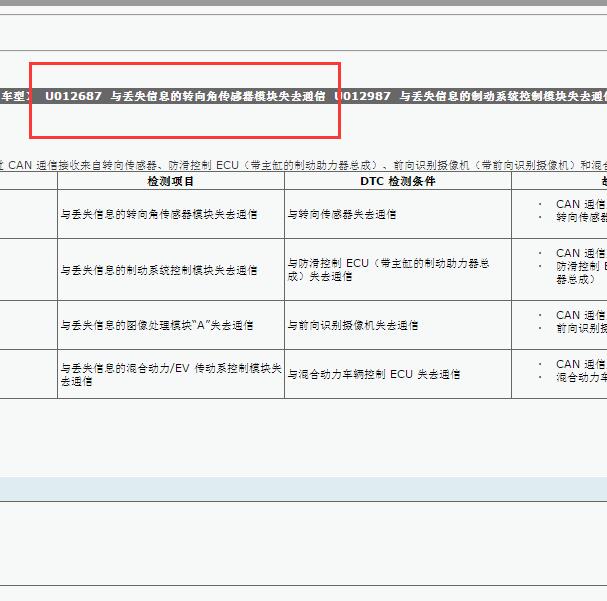Click cell 与丢失信息的图像处理模块"A"失去通信
Screen dimensions: 607x601
[x=171, y=325]
